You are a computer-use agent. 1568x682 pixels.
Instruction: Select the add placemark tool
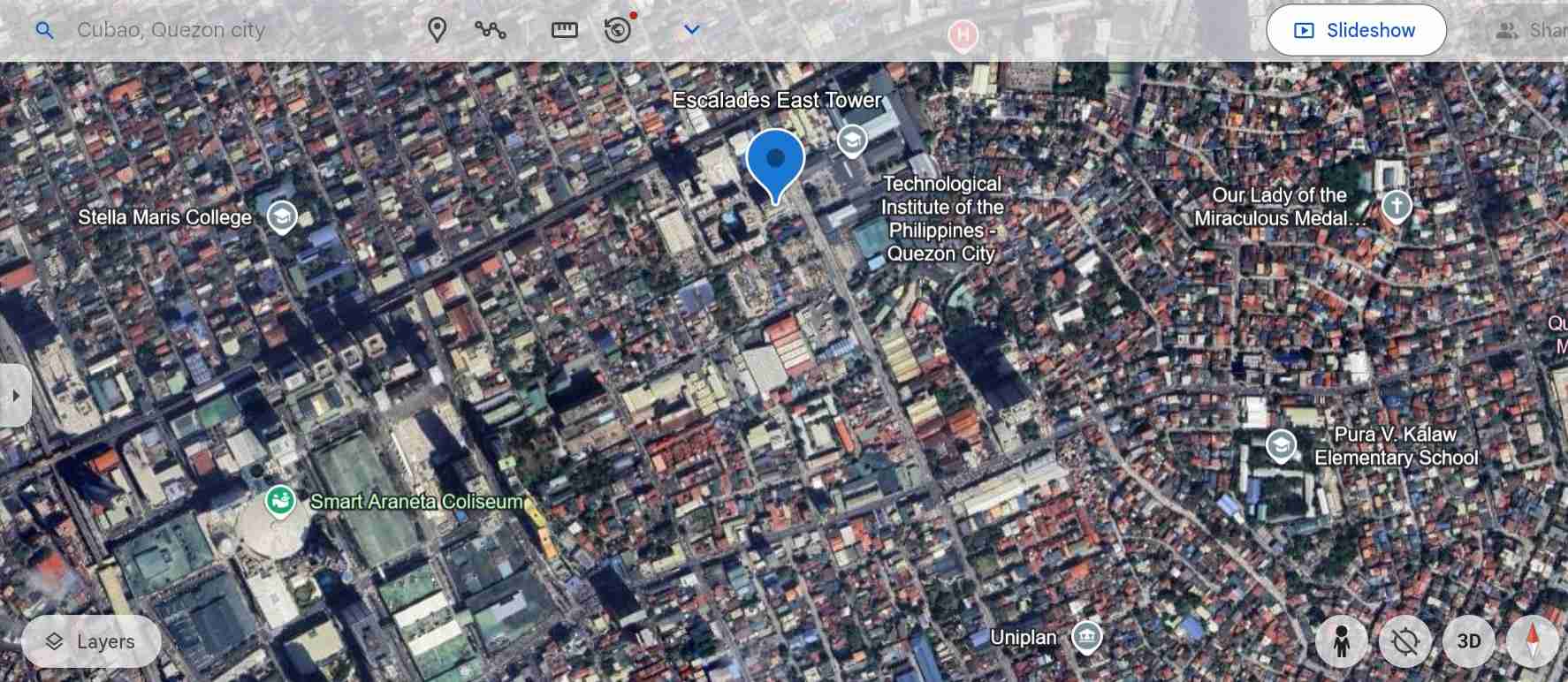point(437,30)
